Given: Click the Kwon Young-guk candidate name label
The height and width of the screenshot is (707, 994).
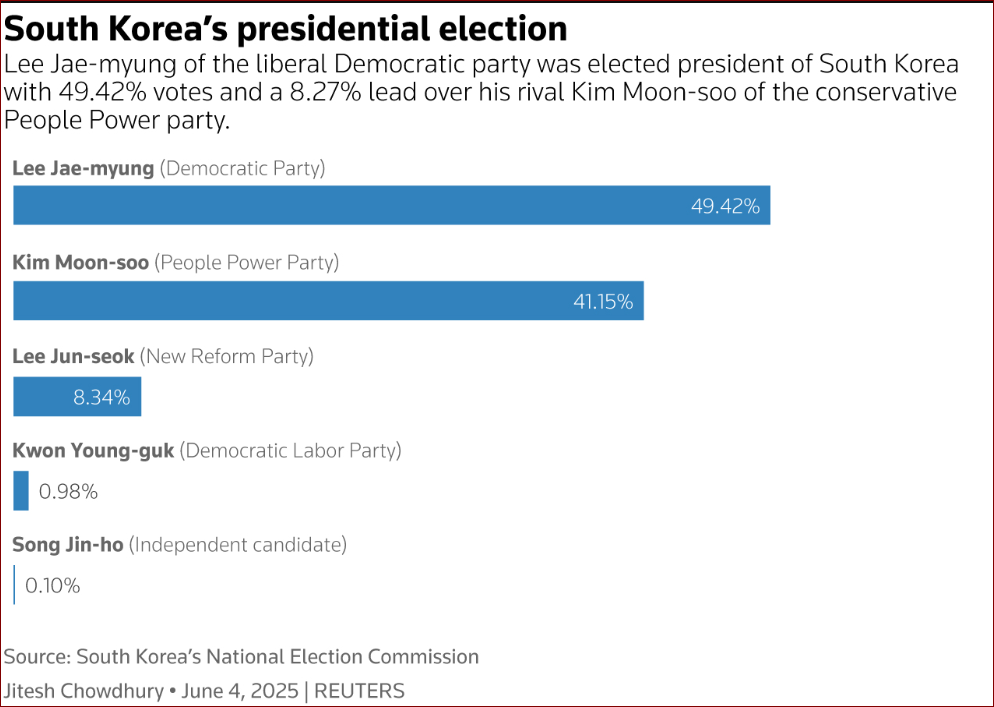Looking at the screenshot, I should (93, 451).
